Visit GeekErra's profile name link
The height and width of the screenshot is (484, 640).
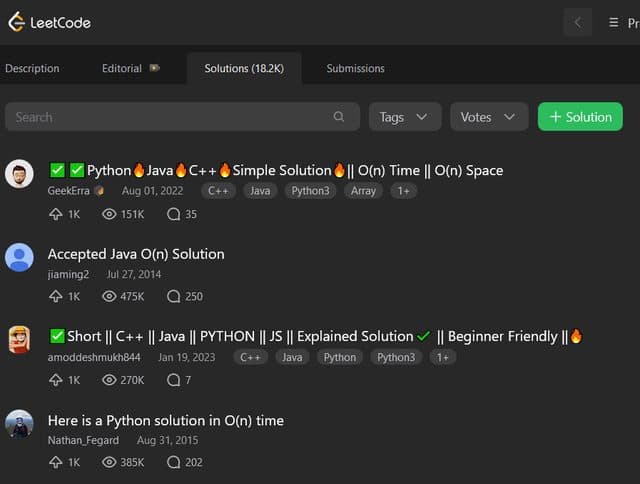[69, 191]
